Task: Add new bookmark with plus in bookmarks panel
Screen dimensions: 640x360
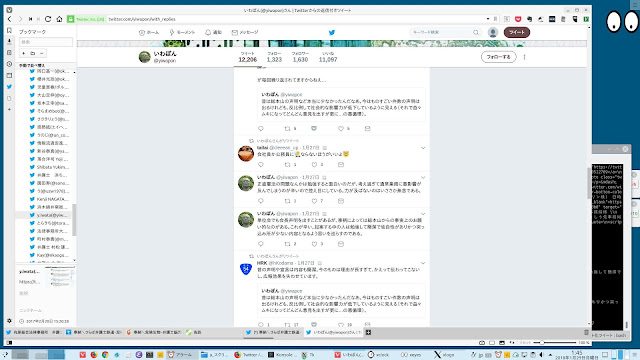Action: tap(24, 53)
